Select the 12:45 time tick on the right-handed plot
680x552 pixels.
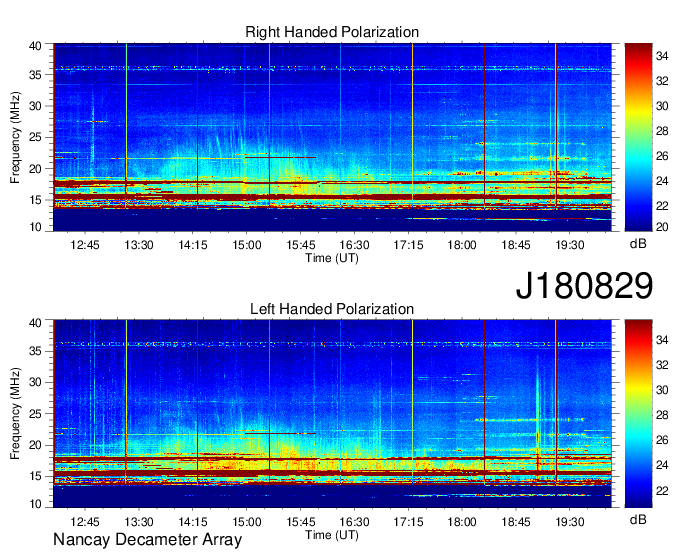85,245
